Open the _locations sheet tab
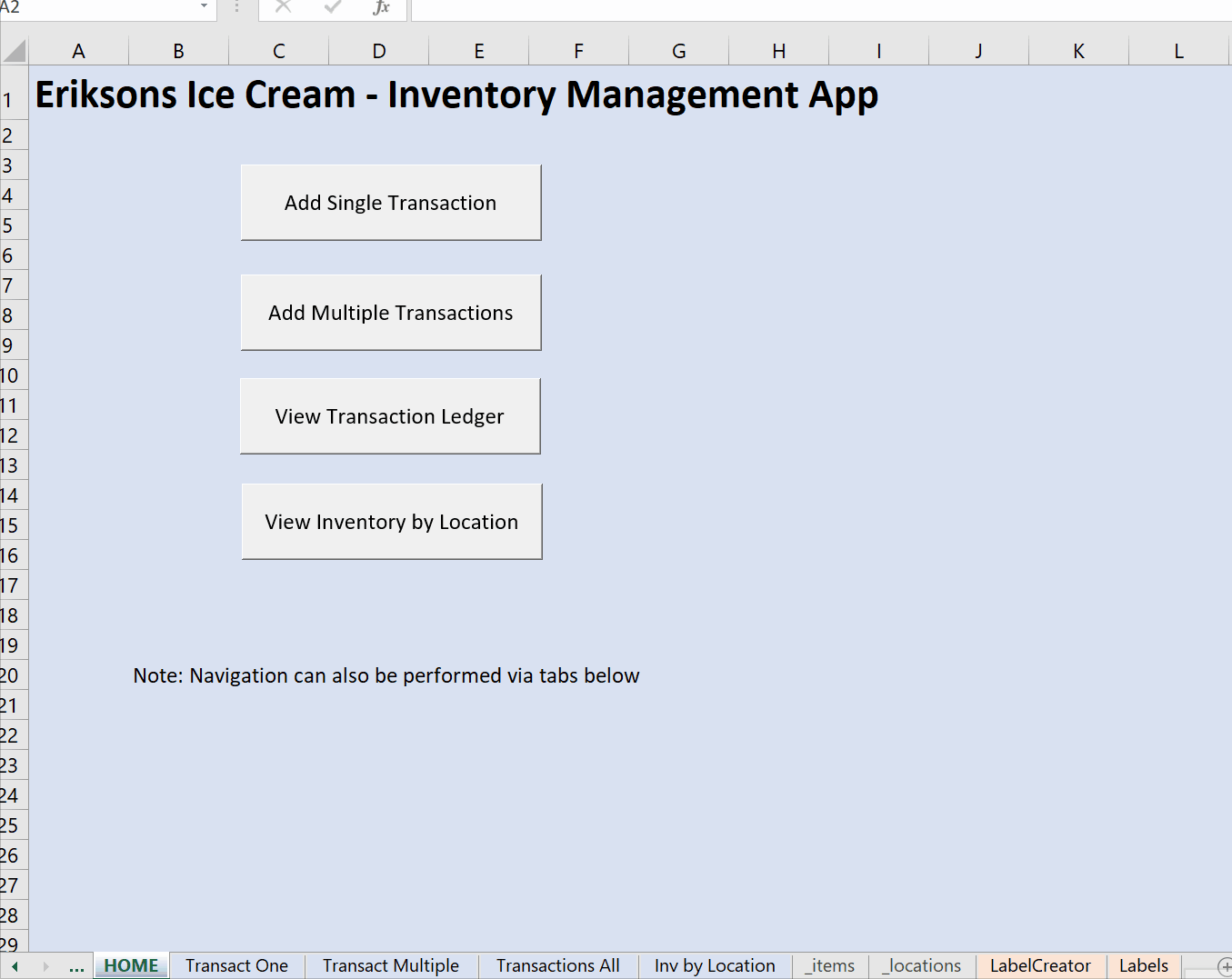The image size is (1232, 979). pos(921,966)
